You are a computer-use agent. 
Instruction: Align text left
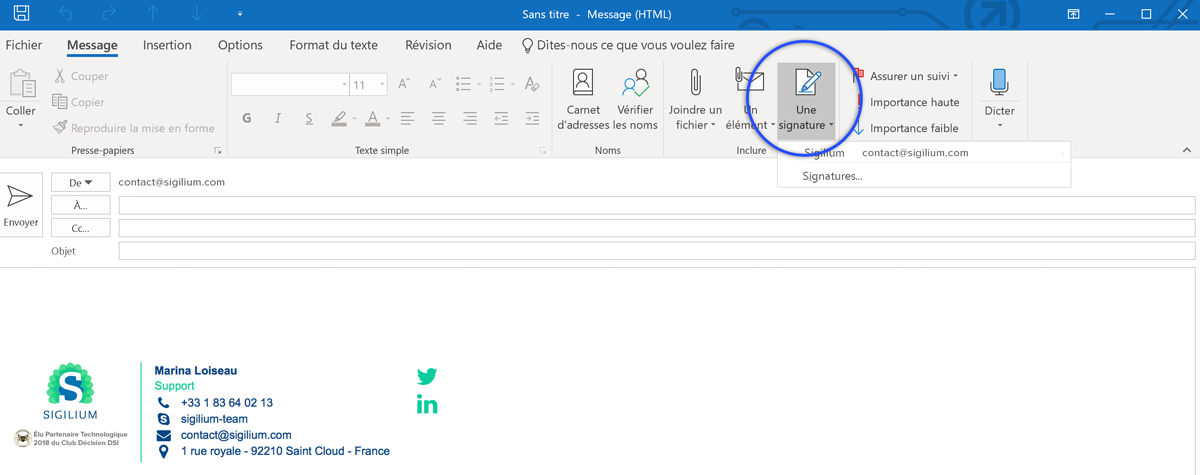click(x=407, y=118)
